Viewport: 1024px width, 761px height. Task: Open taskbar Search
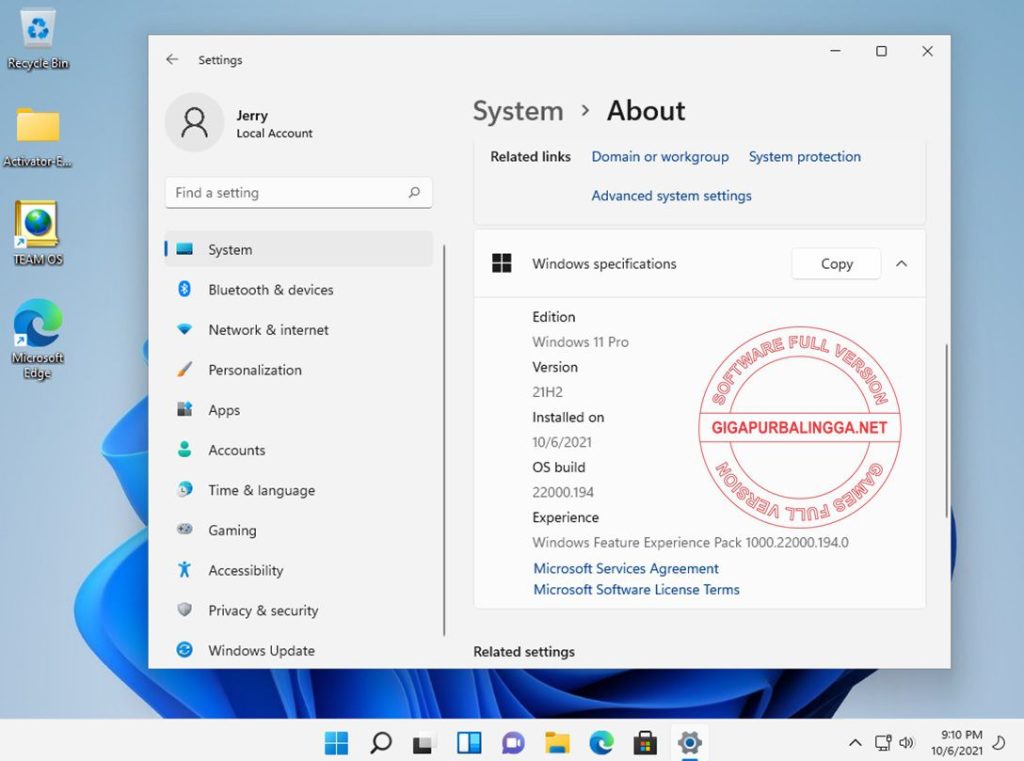pyautogui.click(x=381, y=742)
